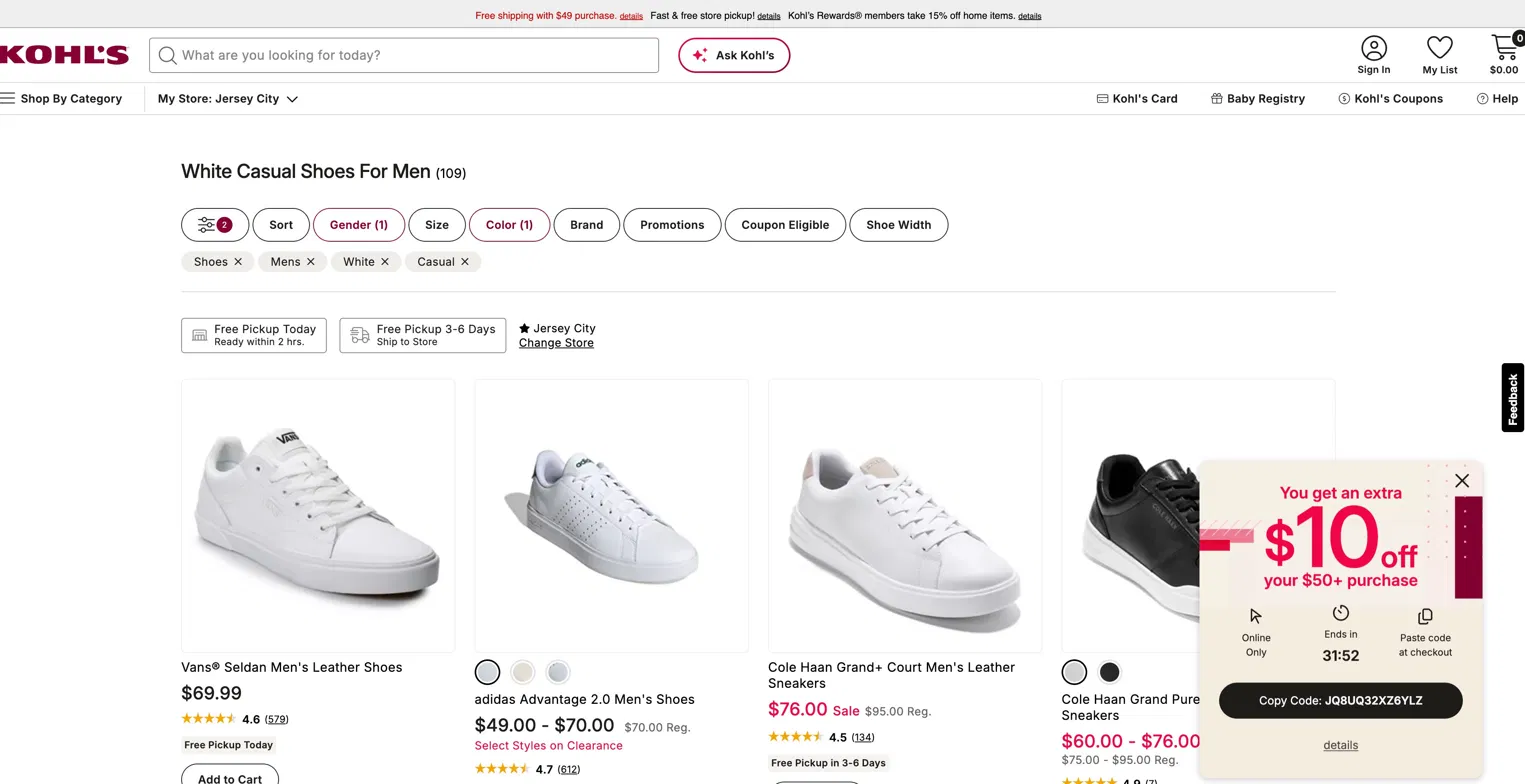Open the Shoe Width filter

pos(898,225)
